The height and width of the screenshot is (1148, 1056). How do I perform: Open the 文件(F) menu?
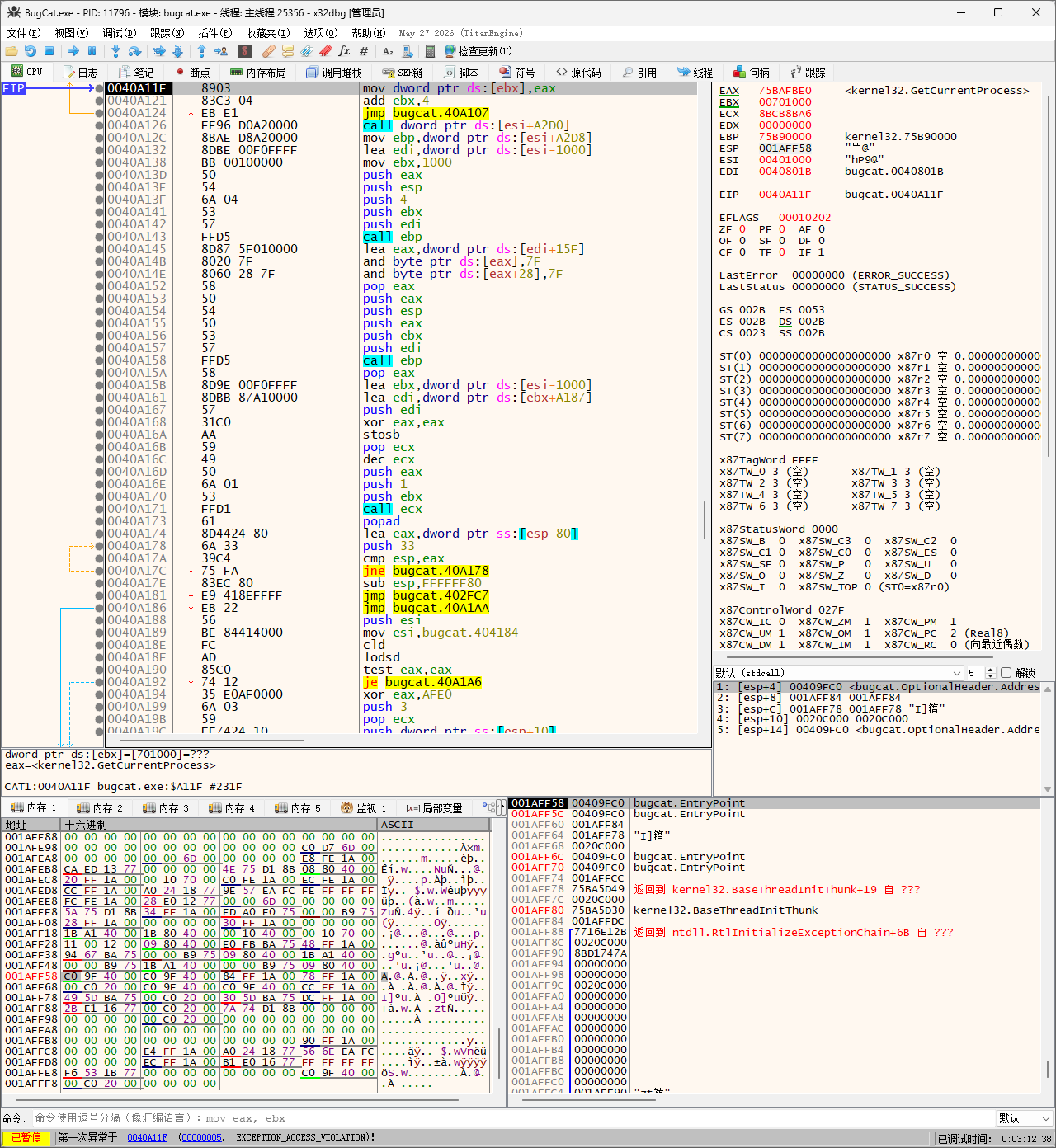click(x=24, y=33)
